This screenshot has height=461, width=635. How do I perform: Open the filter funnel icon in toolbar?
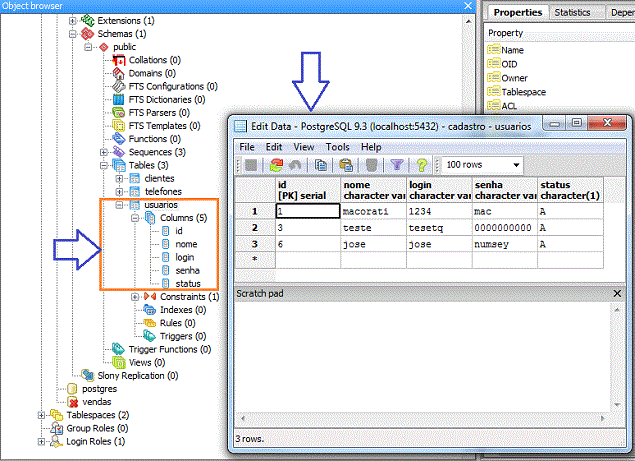(397, 165)
